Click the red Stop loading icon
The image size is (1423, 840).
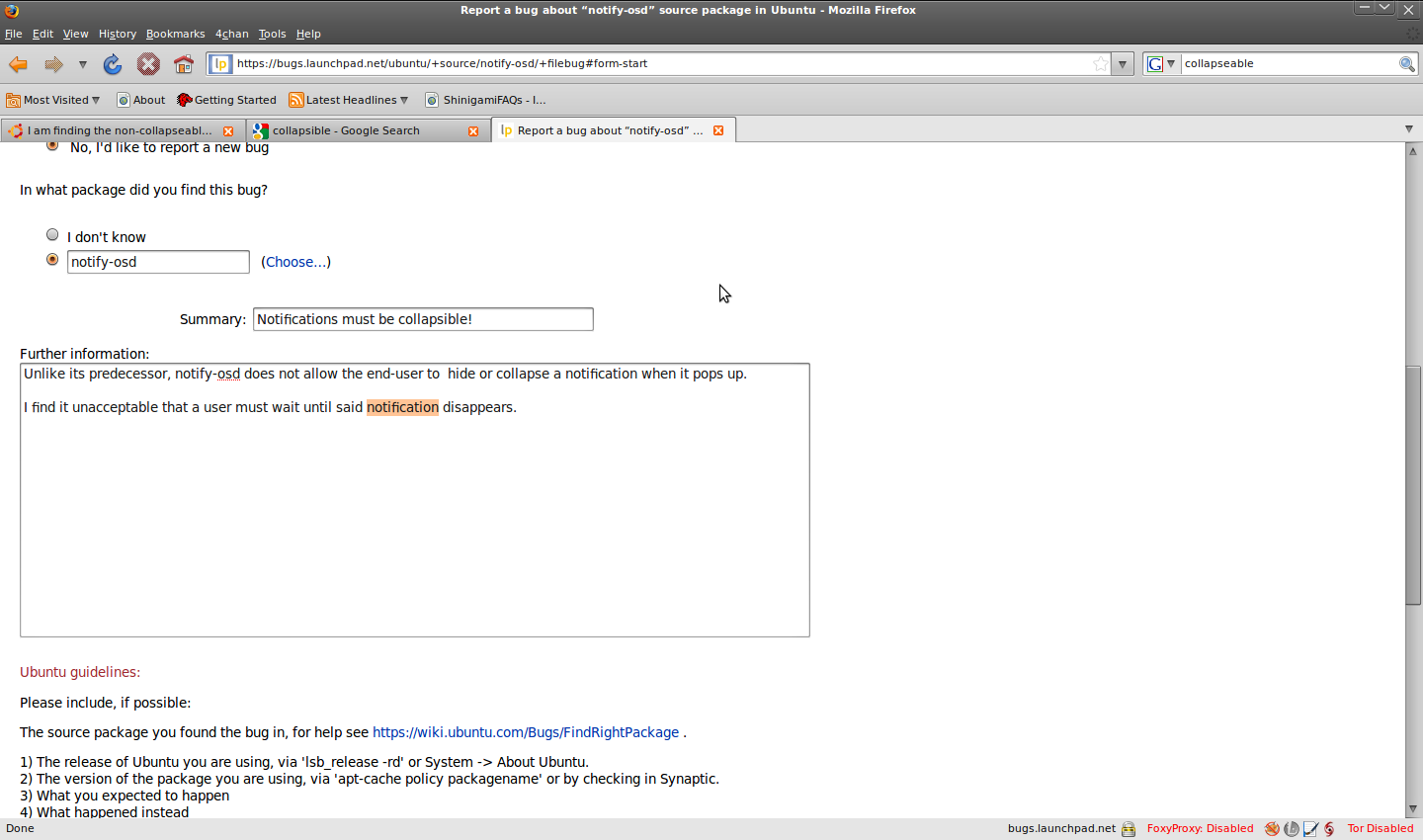tap(148, 64)
